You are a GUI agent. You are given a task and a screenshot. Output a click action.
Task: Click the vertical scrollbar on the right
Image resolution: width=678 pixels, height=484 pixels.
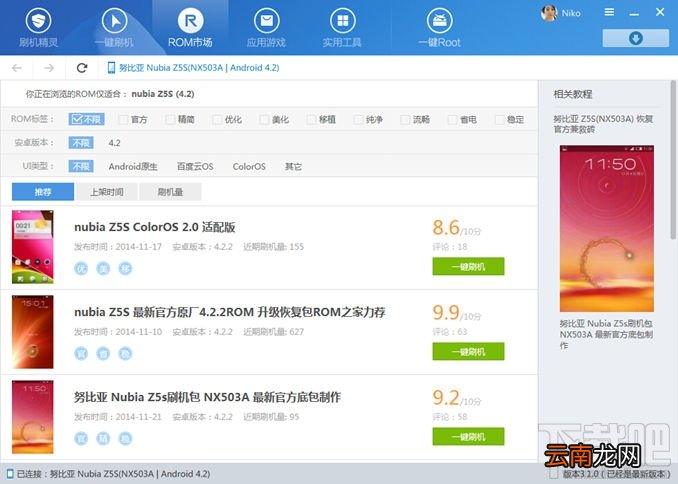click(673, 160)
